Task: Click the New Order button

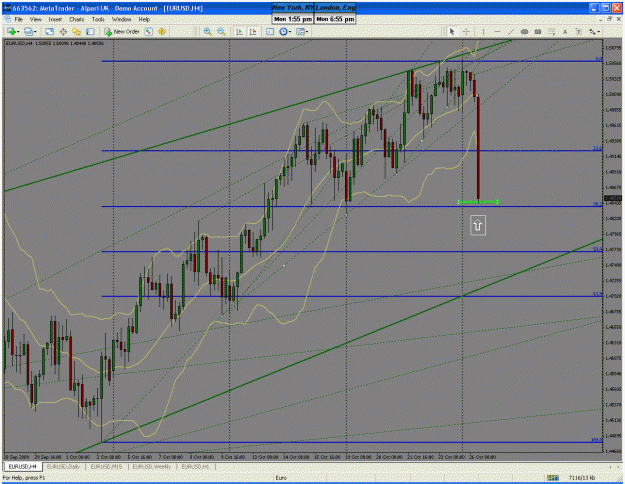Action: click(122, 31)
